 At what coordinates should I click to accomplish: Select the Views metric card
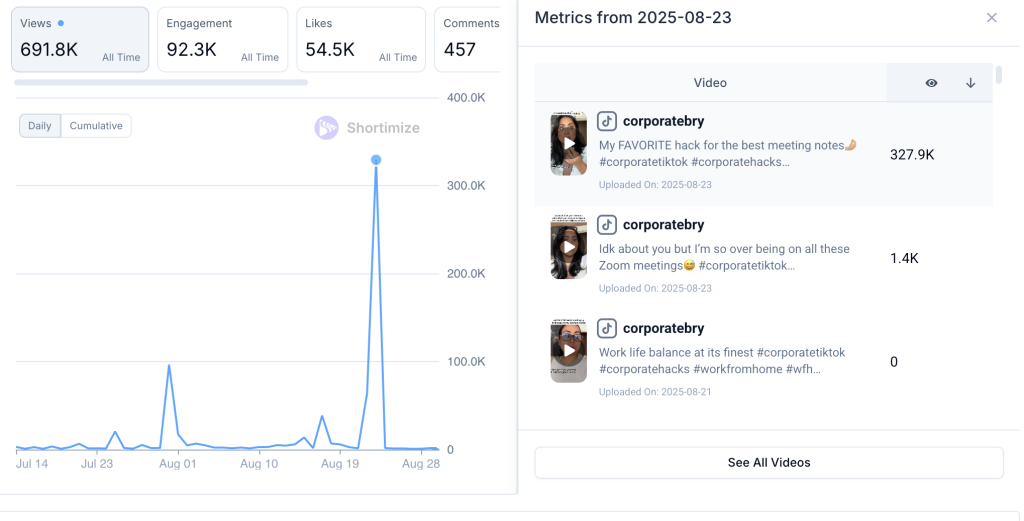tap(80, 40)
